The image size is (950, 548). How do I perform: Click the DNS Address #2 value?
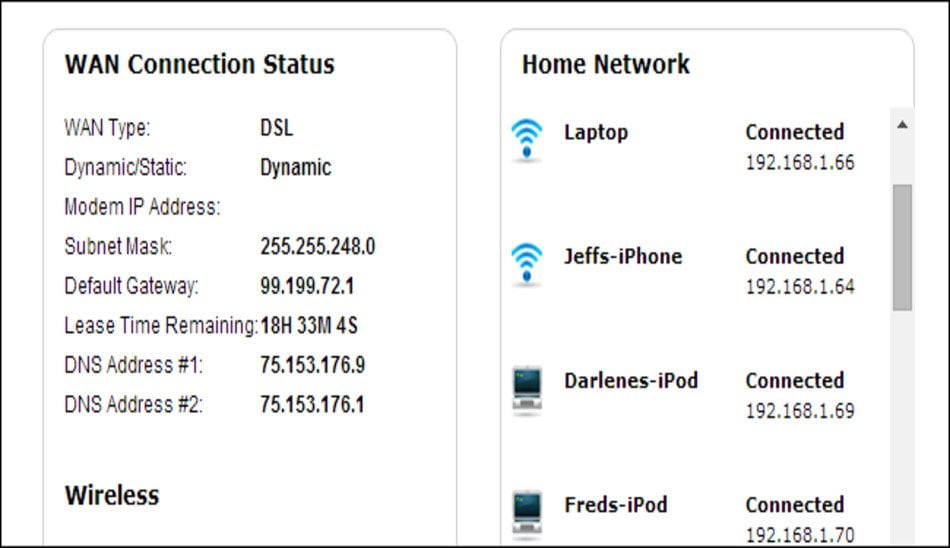[312, 404]
